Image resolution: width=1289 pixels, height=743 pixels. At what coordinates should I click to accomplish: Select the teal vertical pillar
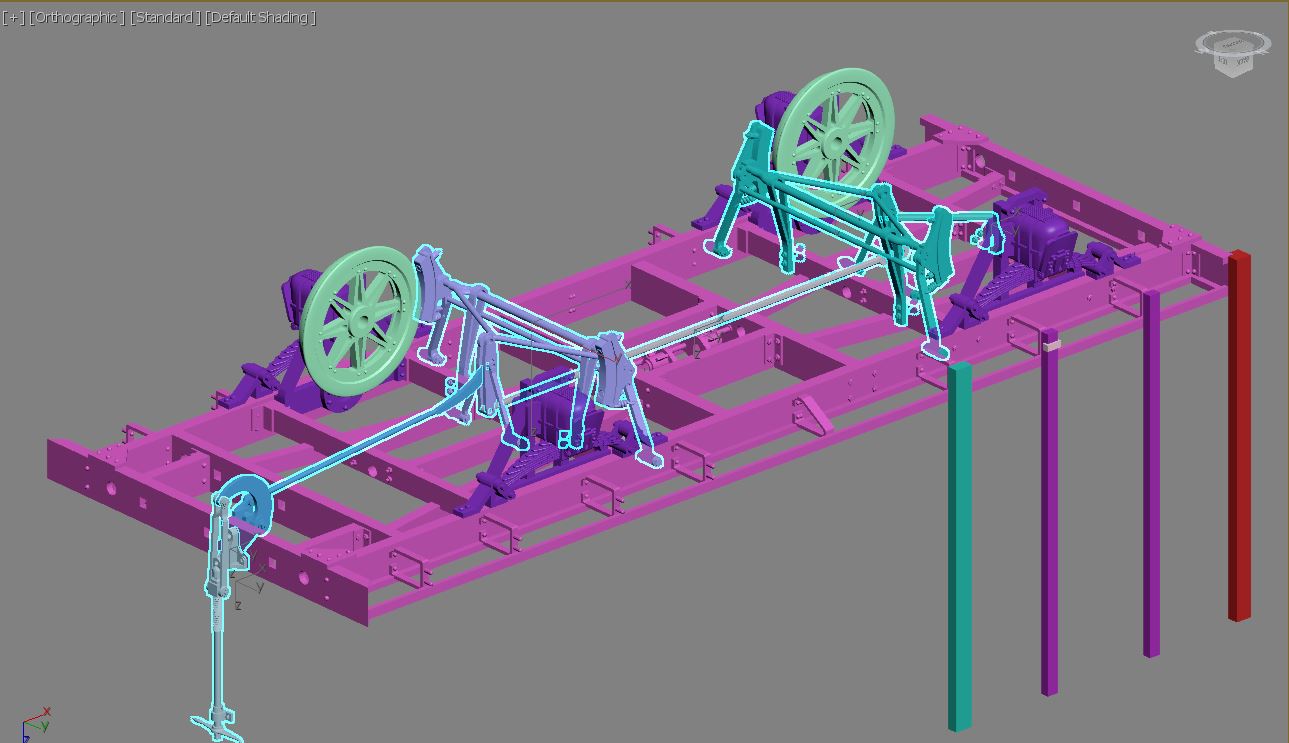959,550
